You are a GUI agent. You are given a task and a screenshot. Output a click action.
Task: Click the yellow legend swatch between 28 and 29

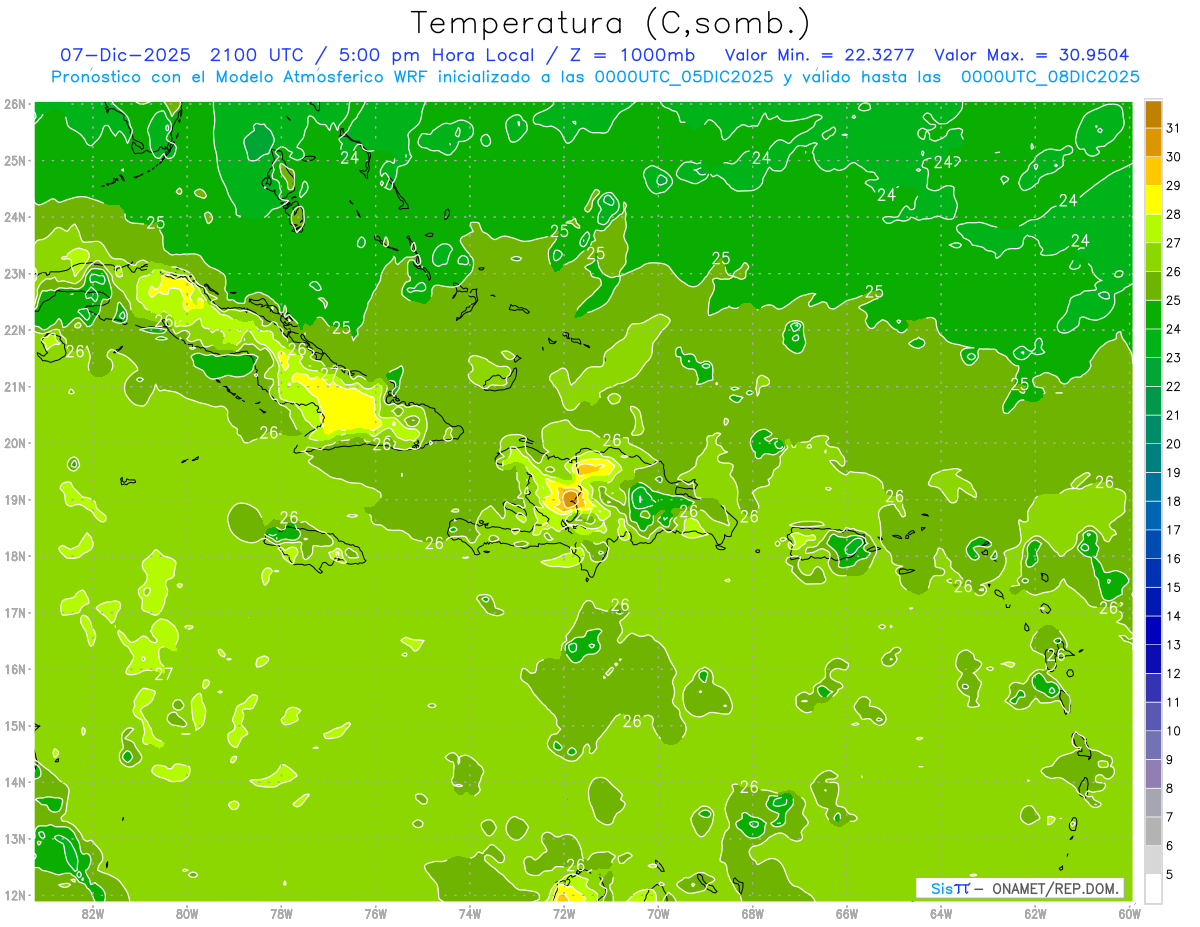tap(1153, 200)
